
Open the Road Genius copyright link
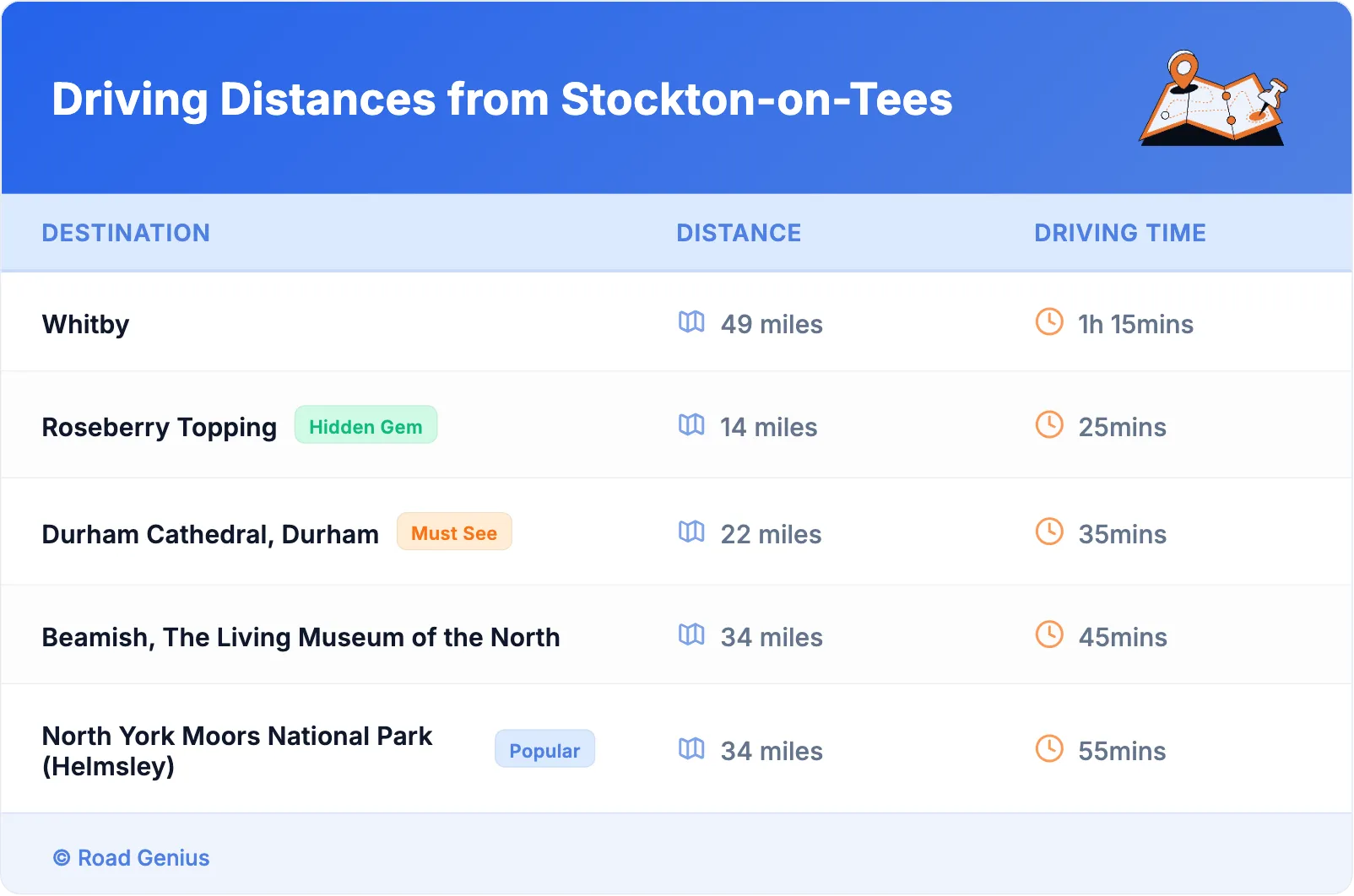pyautogui.click(x=131, y=858)
